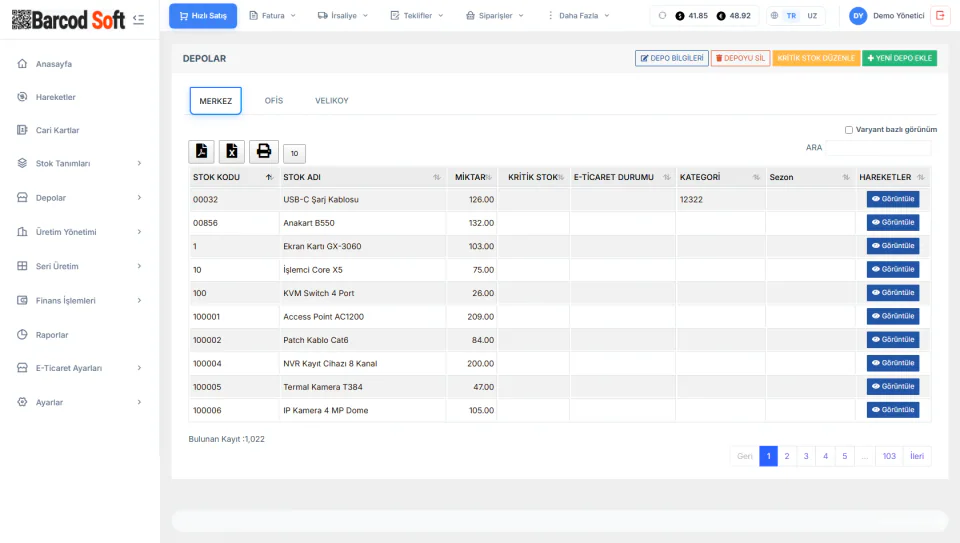The width and height of the screenshot is (960, 543).
Task: Export the table as Excel
Action: coord(232,151)
